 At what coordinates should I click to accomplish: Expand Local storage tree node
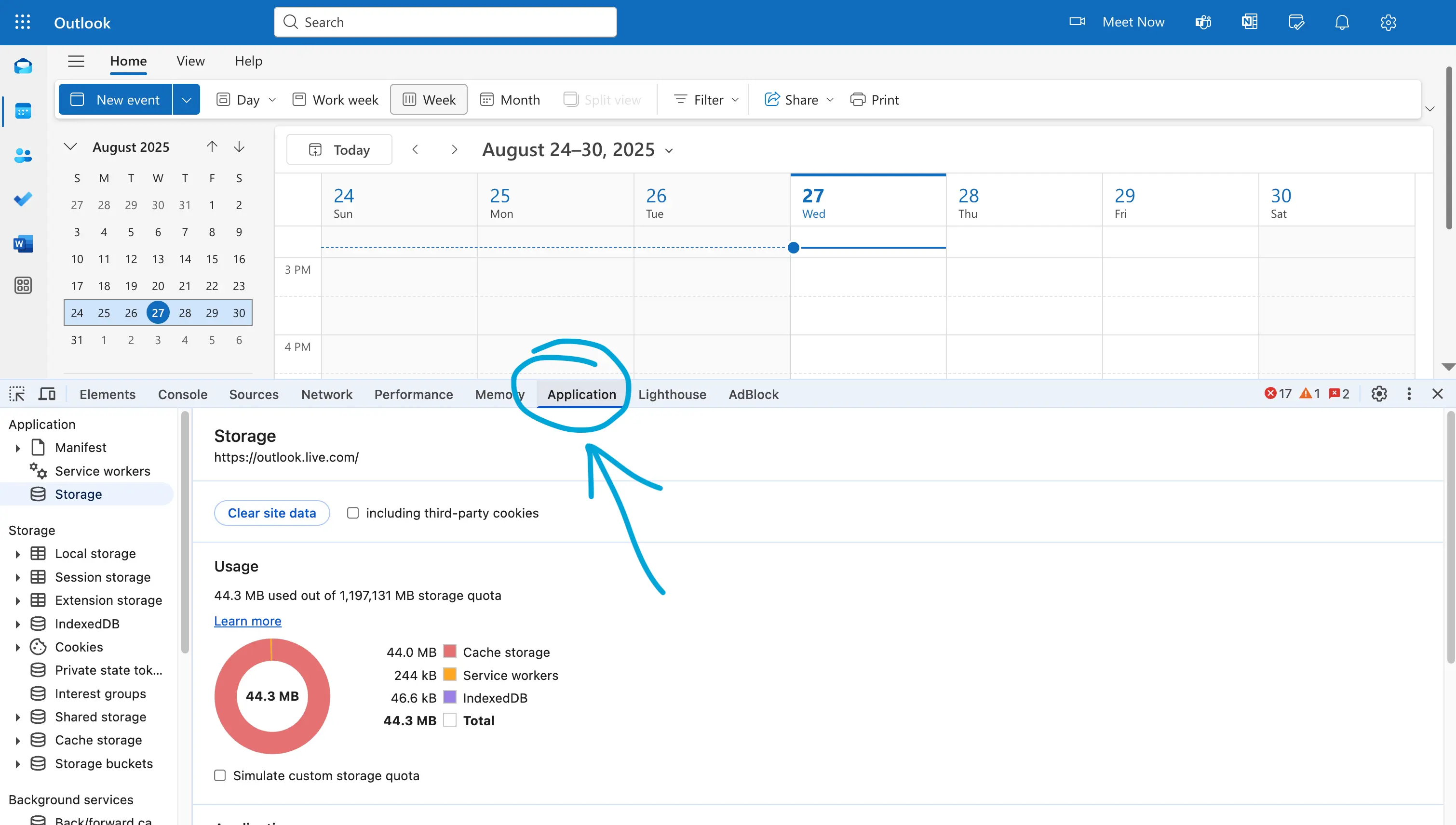17,554
